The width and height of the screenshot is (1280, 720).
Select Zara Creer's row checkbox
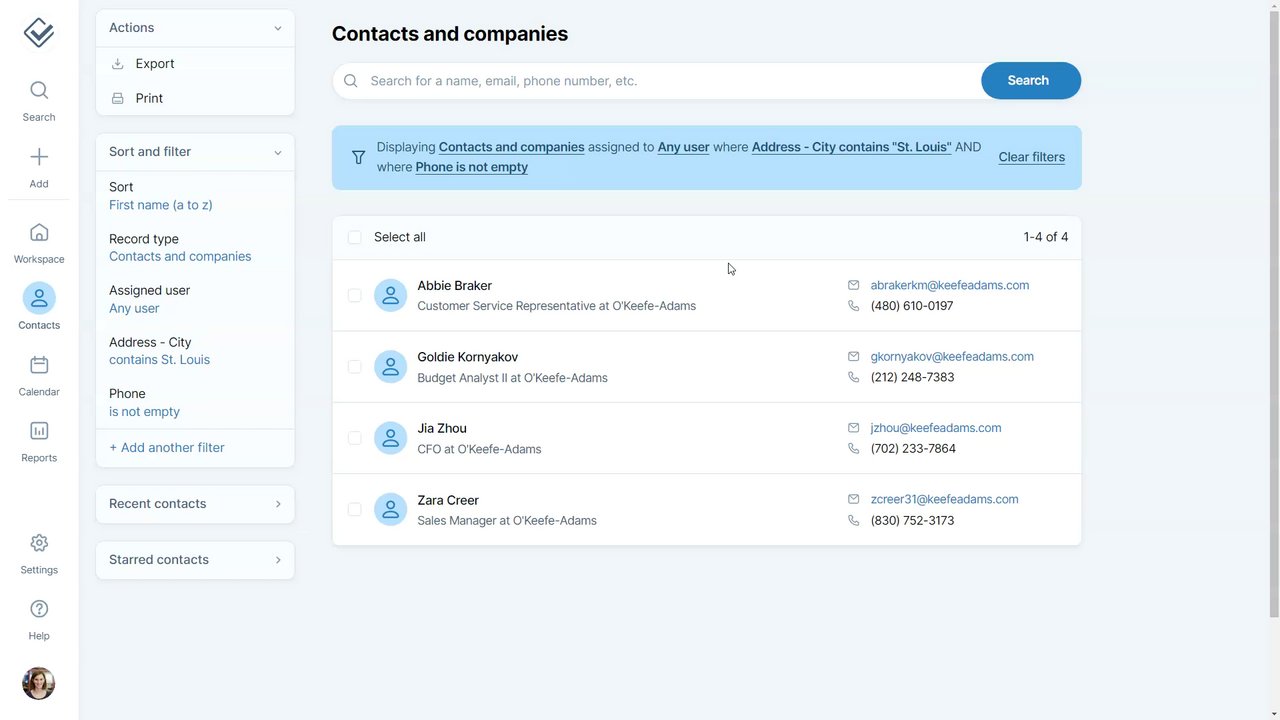(355, 510)
